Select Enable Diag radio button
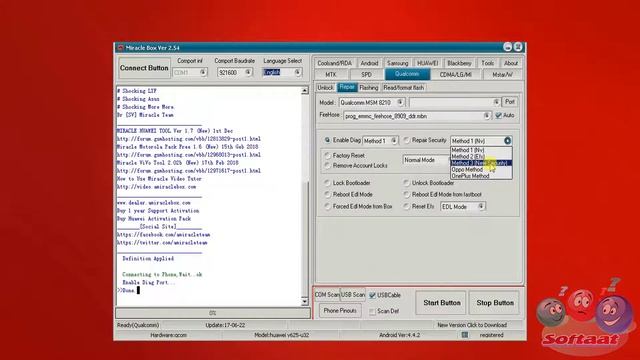Screen dimensions: 640x360 coord(327,140)
